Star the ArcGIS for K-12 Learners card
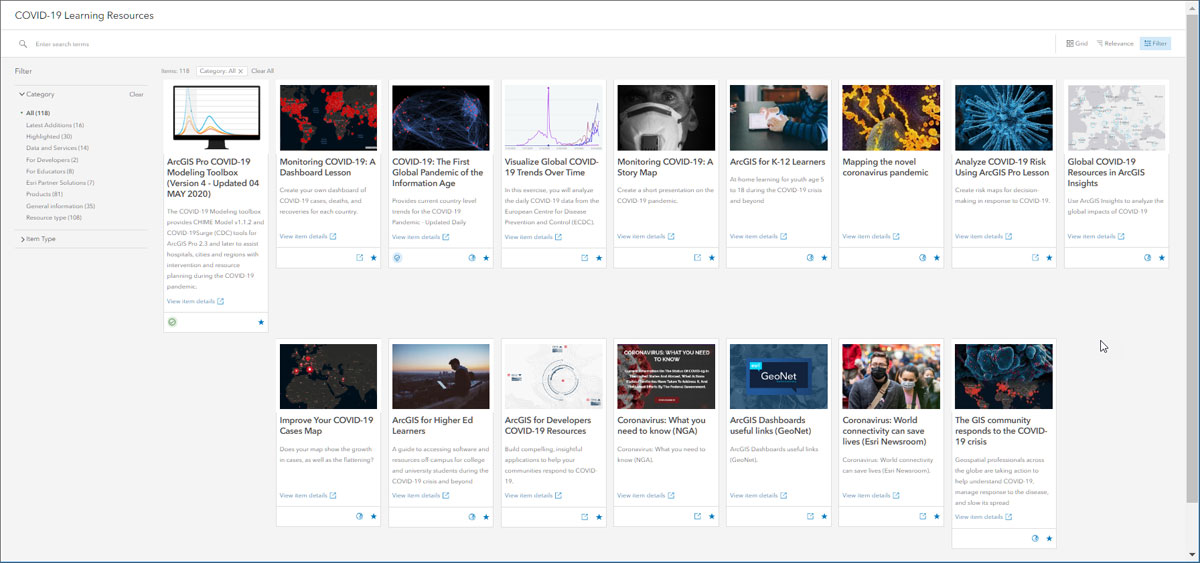 [x=824, y=257]
